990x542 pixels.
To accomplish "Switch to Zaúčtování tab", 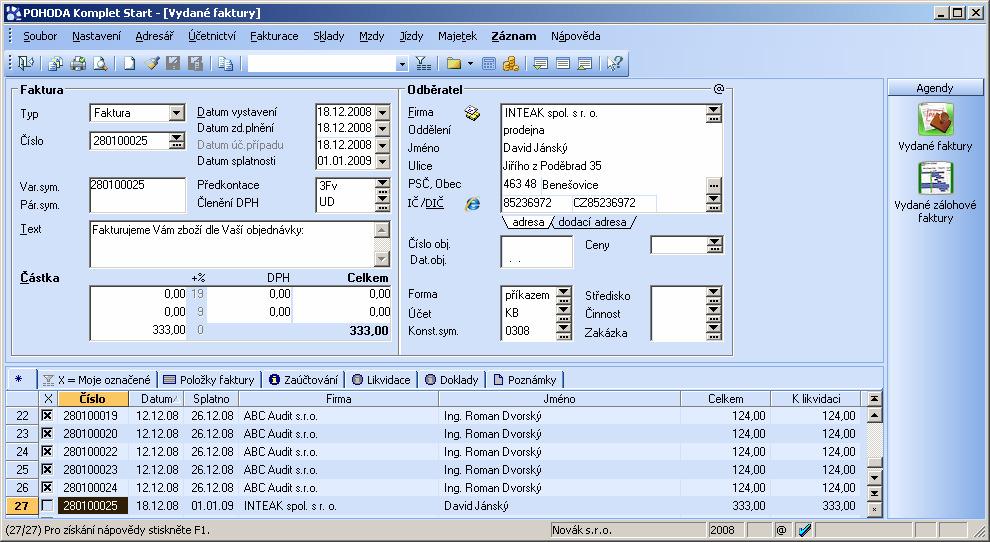I will 304,380.
